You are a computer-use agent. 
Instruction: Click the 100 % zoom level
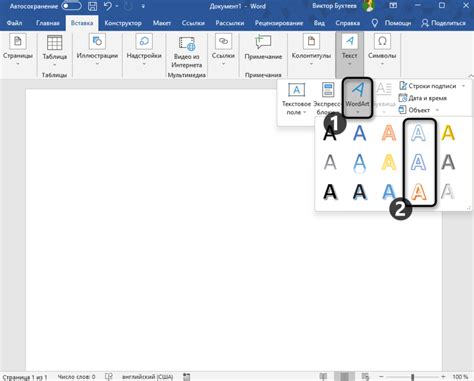click(x=460, y=377)
